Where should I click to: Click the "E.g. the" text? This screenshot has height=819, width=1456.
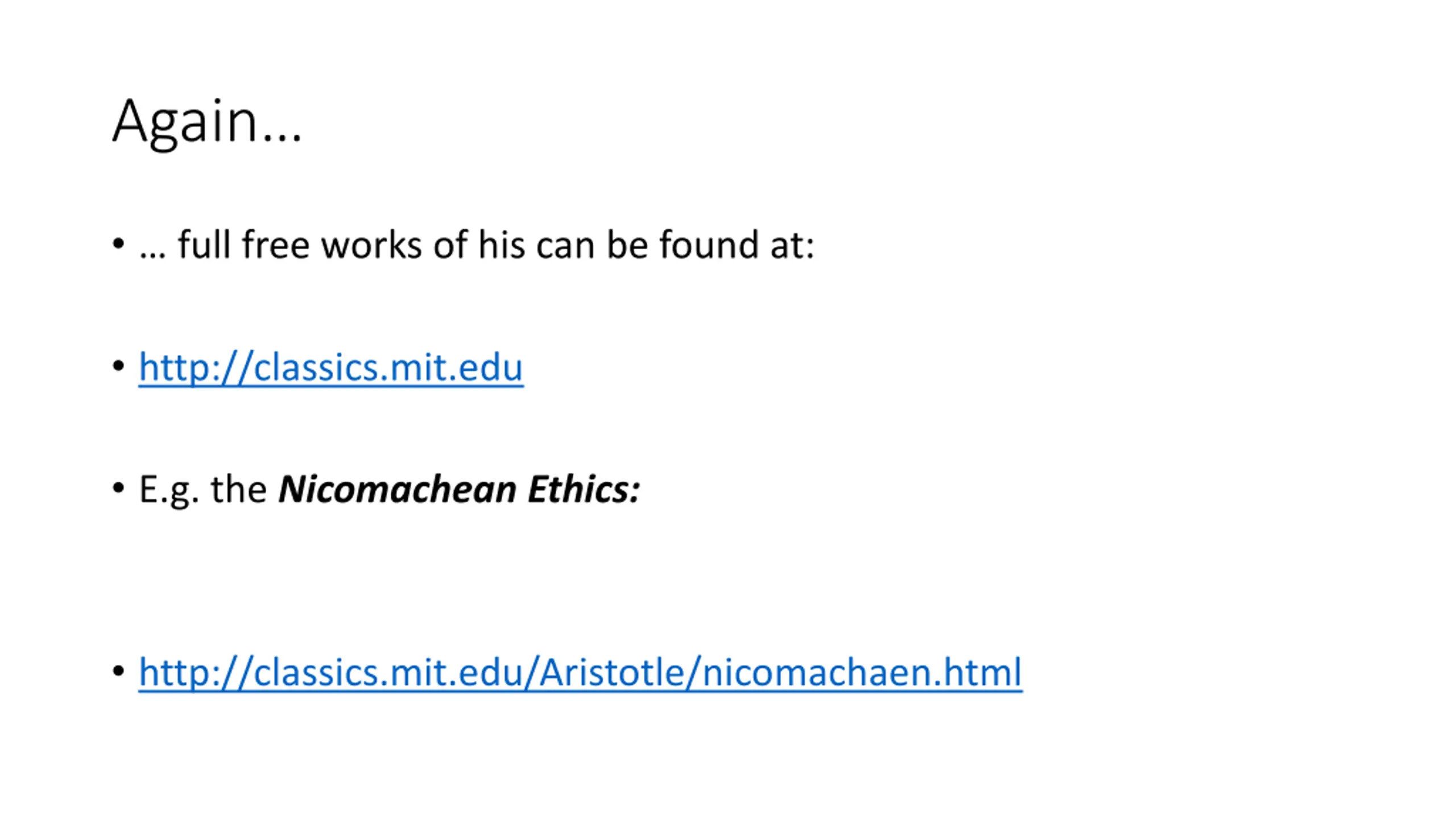[202, 490]
